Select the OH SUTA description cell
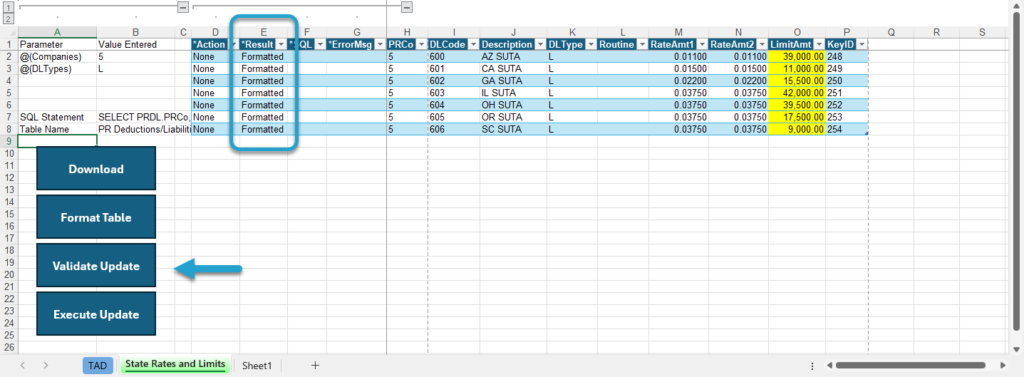1024x377 pixels. pyautogui.click(x=513, y=105)
